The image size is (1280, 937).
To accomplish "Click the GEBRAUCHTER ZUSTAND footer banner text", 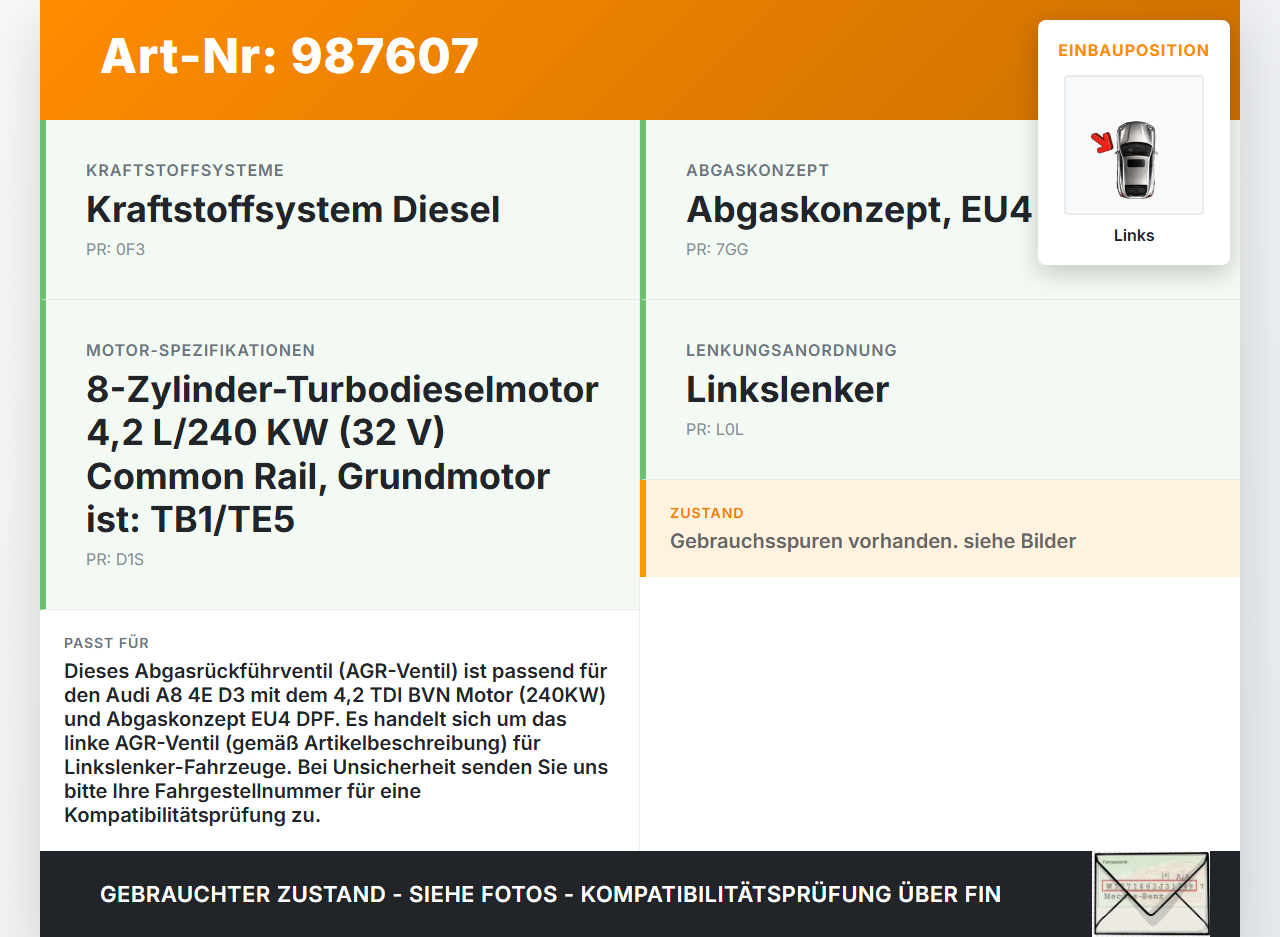I will tap(550, 894).
